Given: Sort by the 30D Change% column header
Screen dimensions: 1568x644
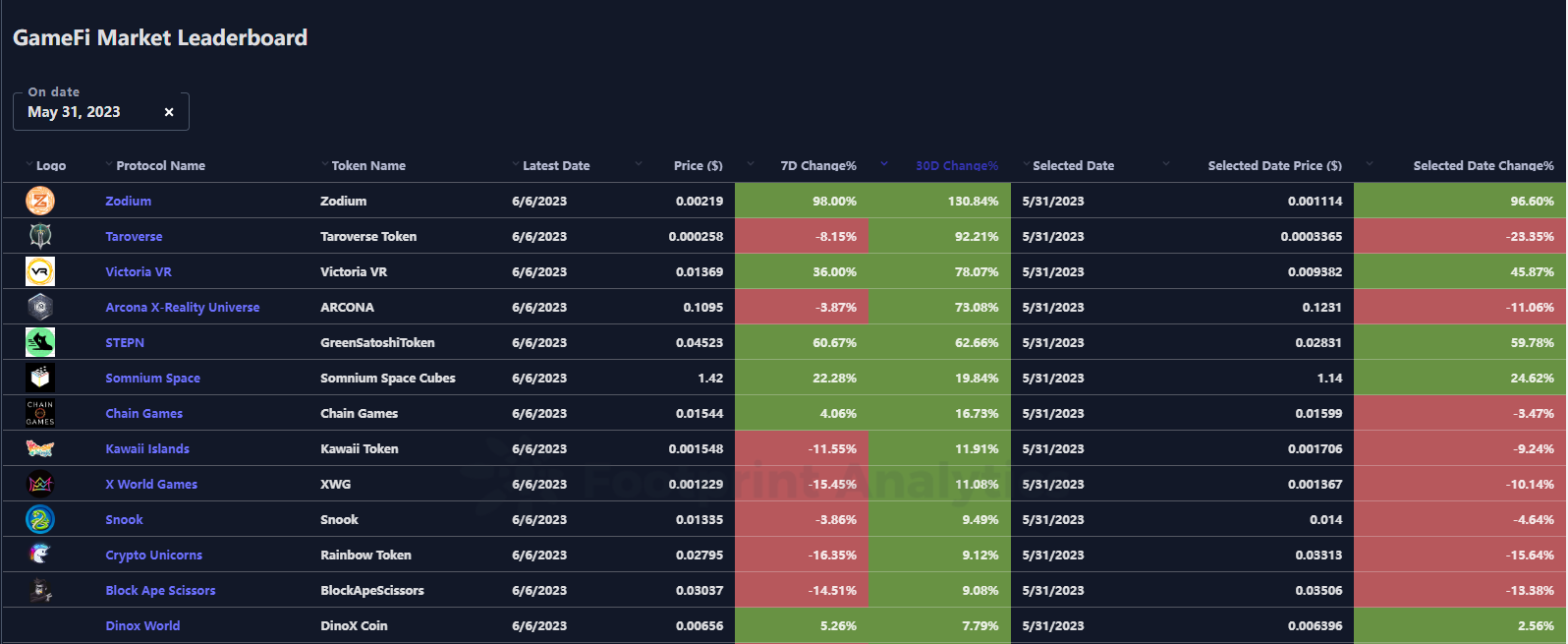Looking at the screenshot, I should tap(956, 166).
